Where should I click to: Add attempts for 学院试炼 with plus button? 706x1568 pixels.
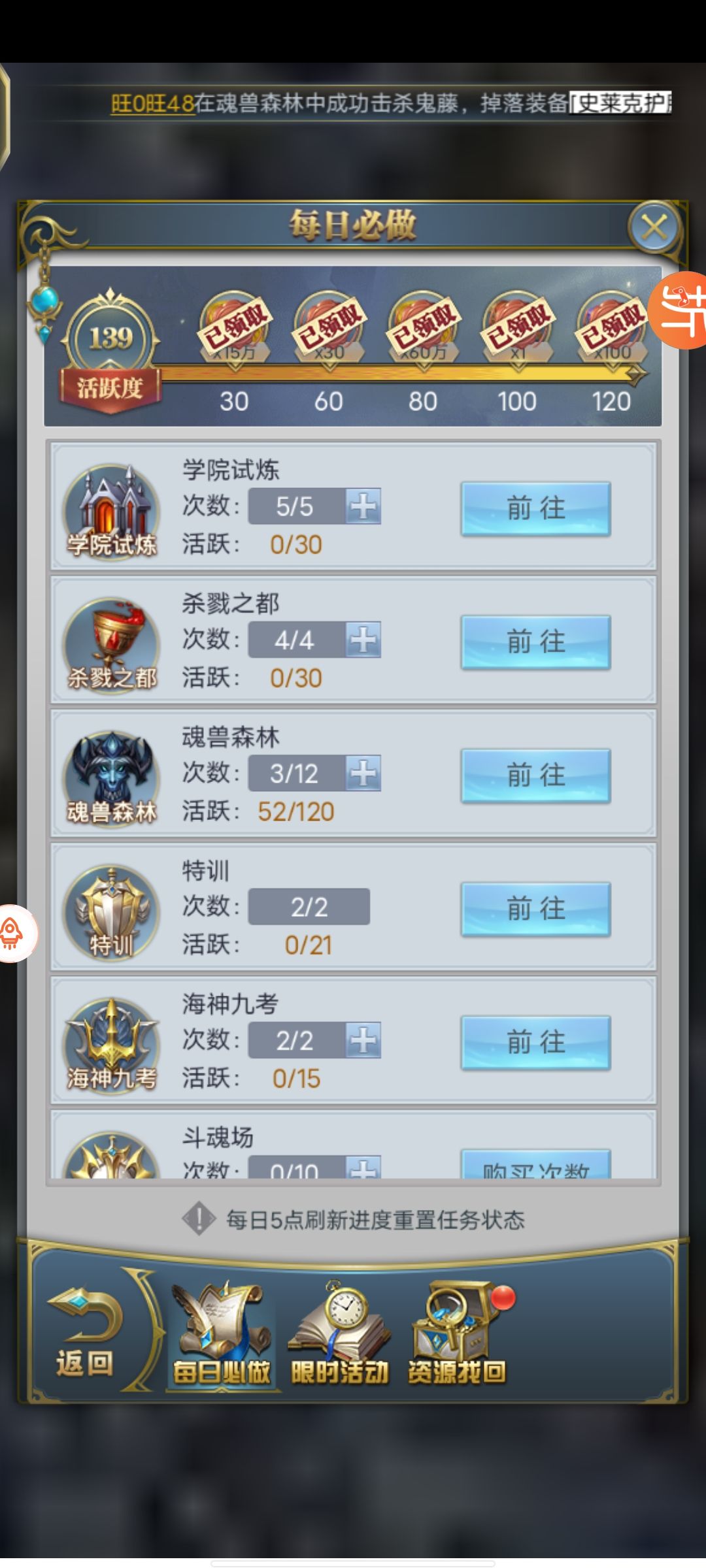tap(363, 506)
